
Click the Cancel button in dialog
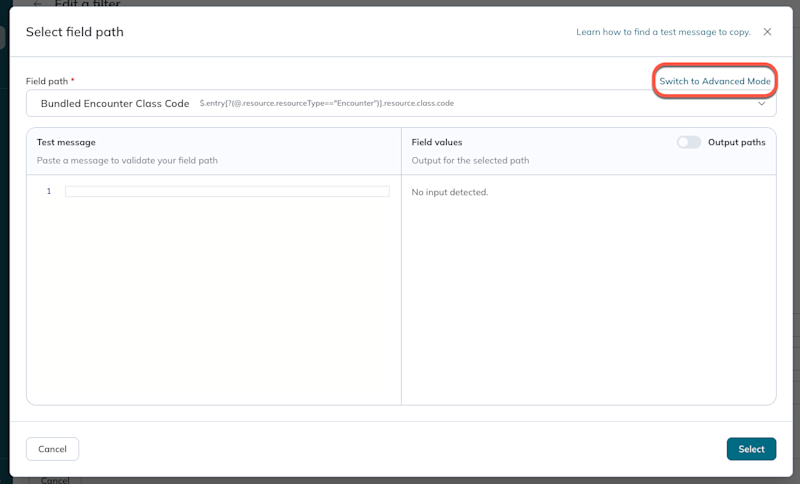tap(53, 449)
